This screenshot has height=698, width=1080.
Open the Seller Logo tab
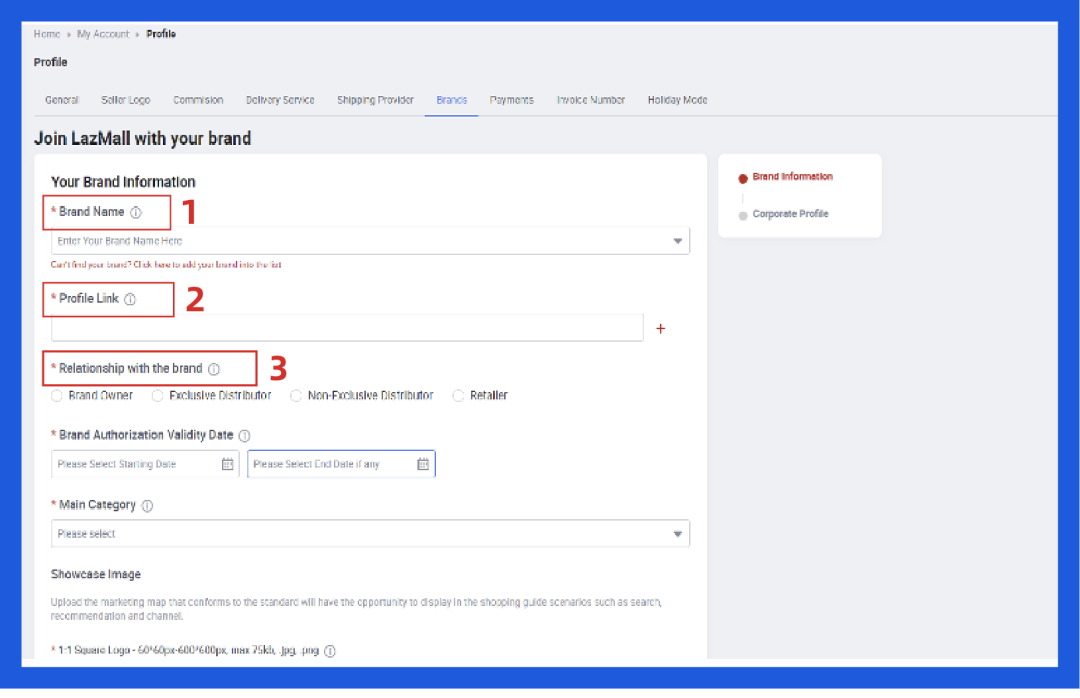125,100
